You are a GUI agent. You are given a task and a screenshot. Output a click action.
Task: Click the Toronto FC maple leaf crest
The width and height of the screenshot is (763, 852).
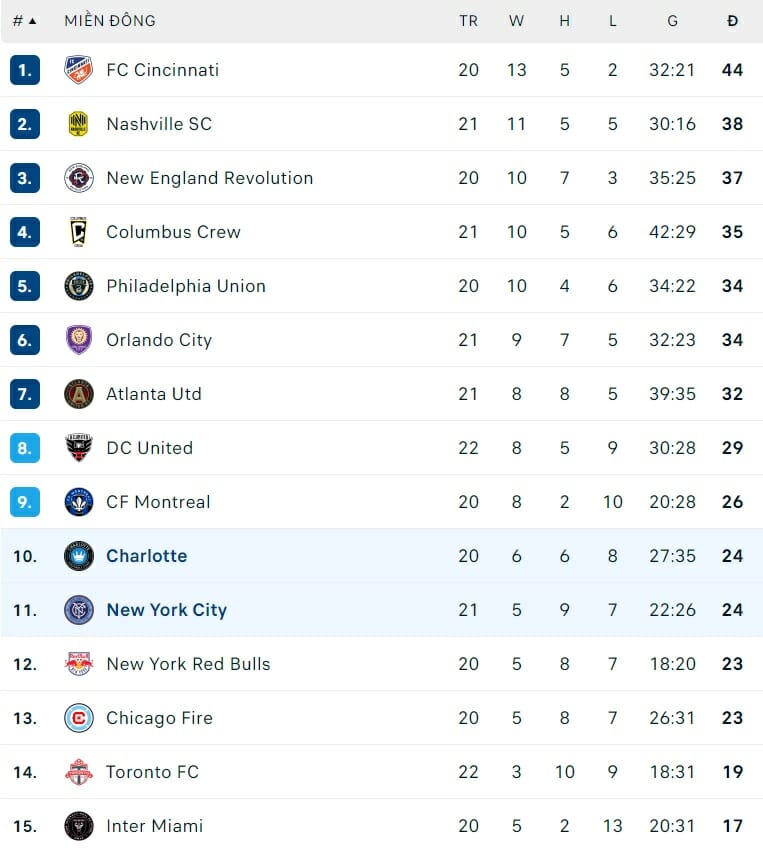click(x=79, y=772)
